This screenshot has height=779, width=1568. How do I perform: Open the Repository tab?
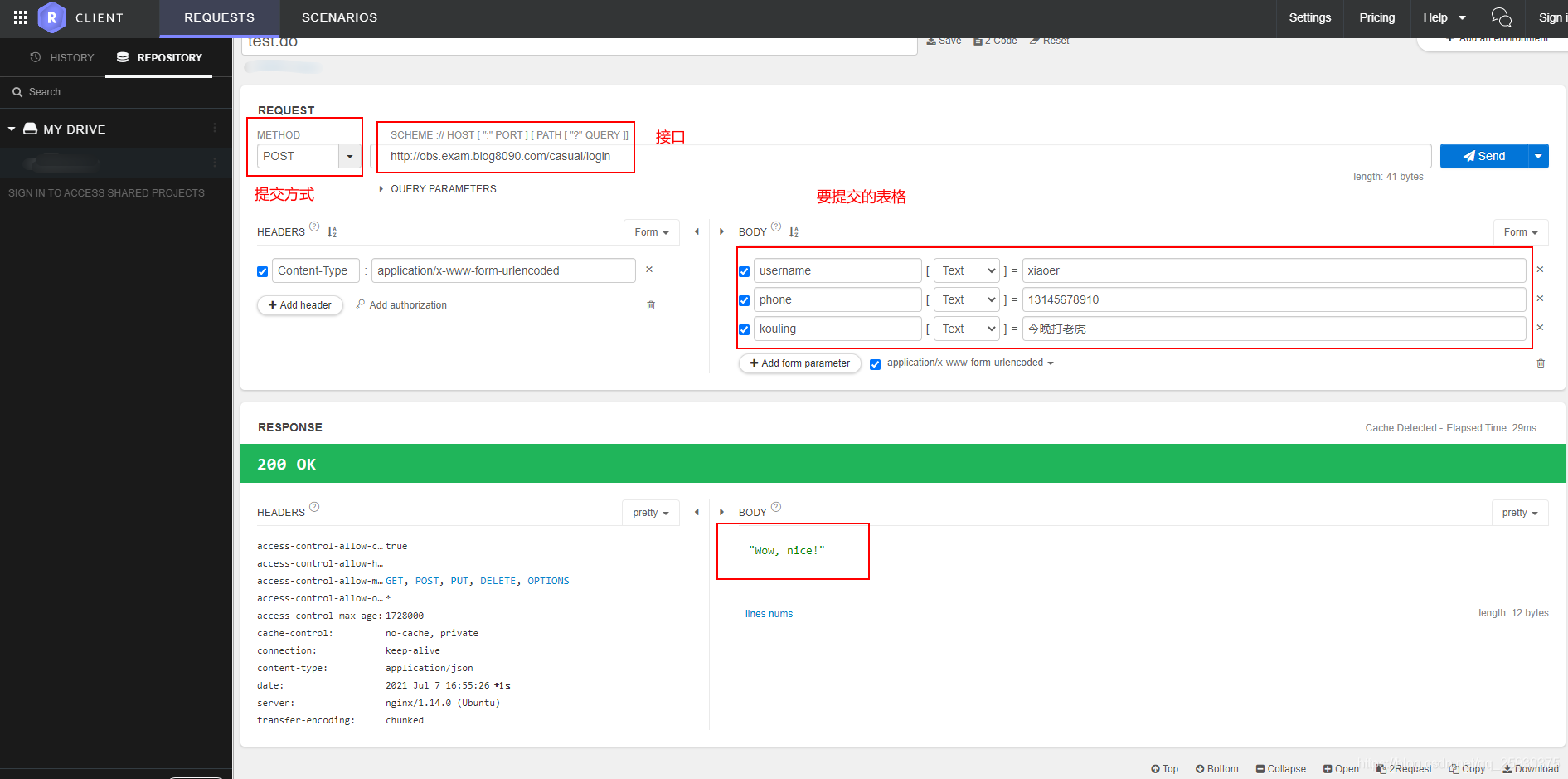[x=159, y=58]
